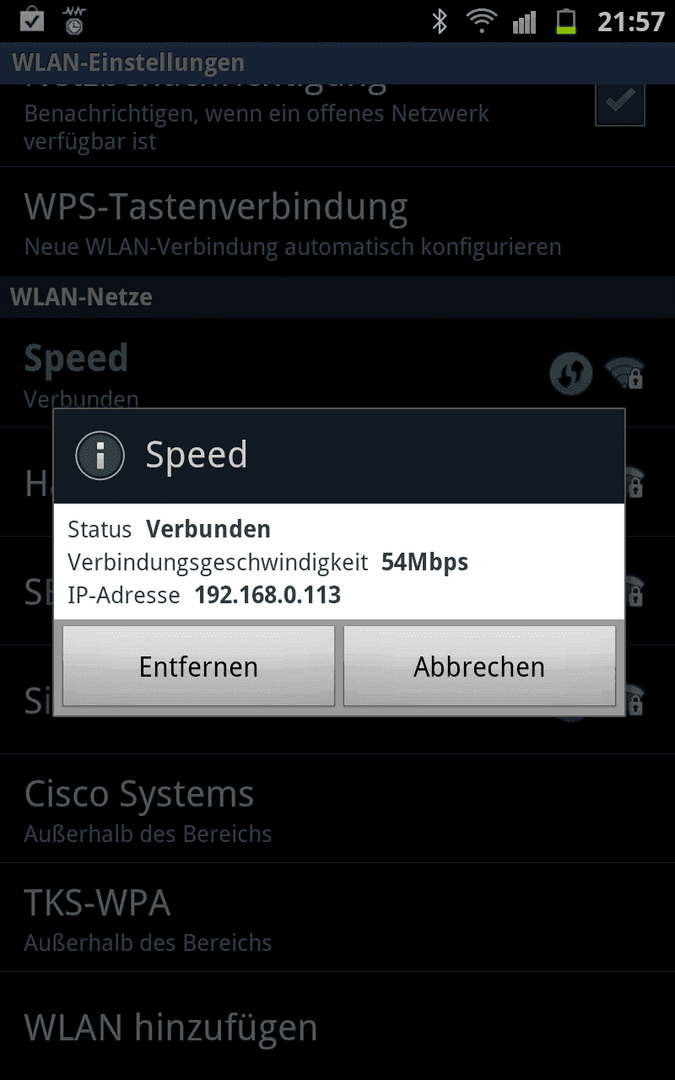This screenshot has height=1080, width=675.
Task: Tap the WiFi icon in status bar
Action: [x=481, y=21]
